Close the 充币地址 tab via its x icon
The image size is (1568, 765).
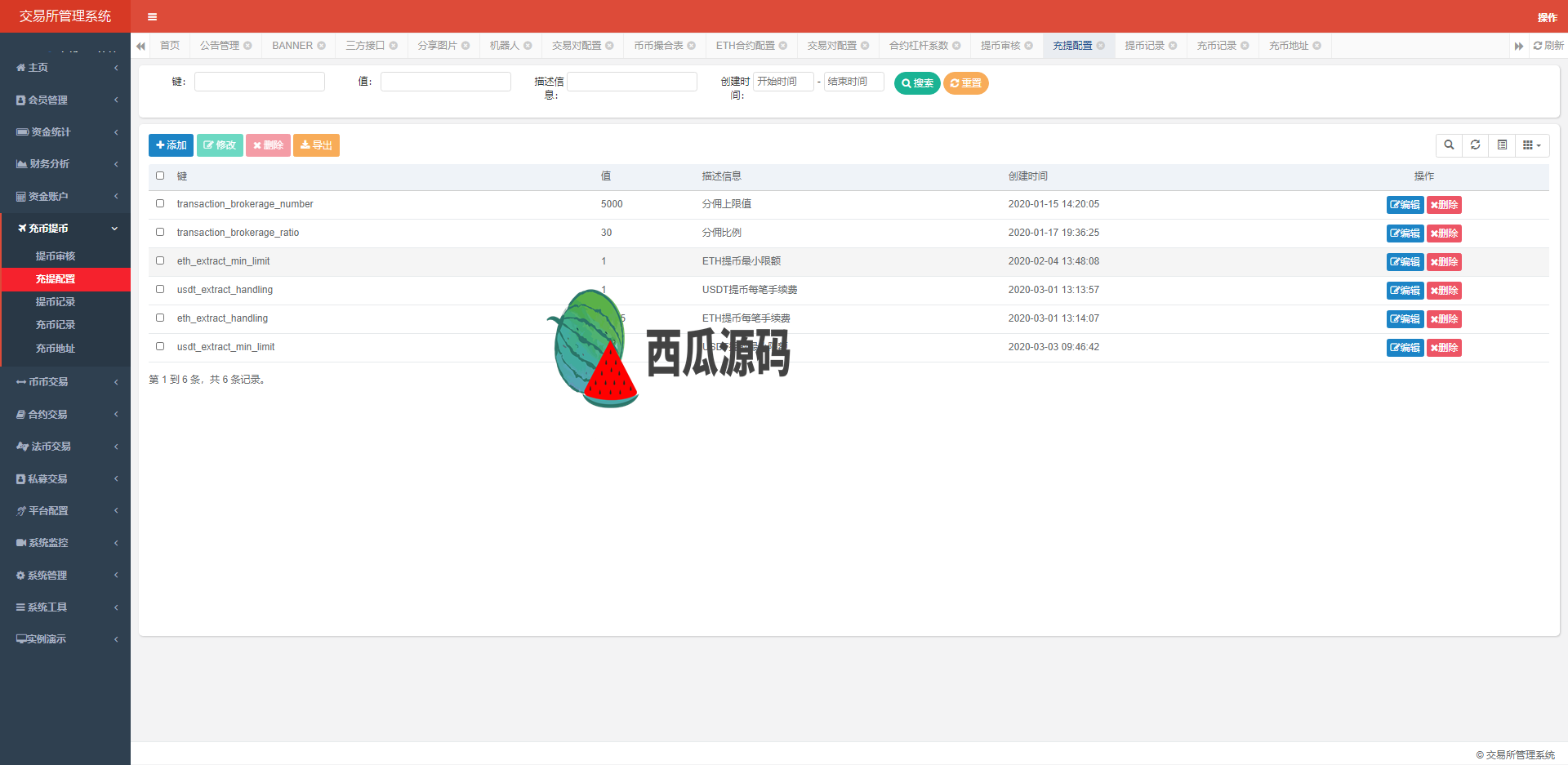click(x=1317, y=46)
